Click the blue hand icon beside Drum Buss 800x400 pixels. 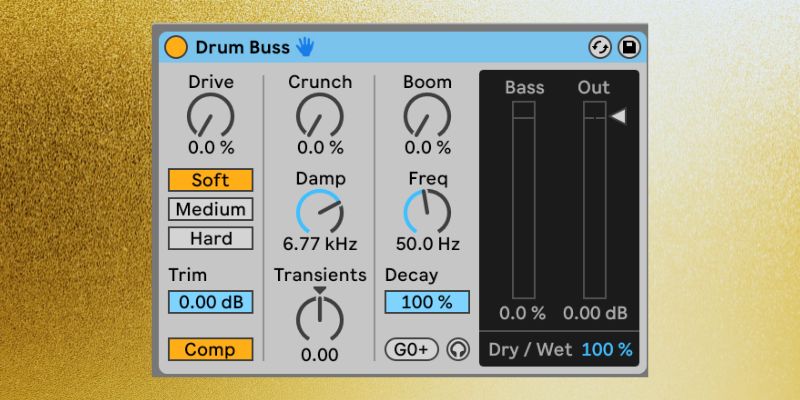(x=306, y=47)
